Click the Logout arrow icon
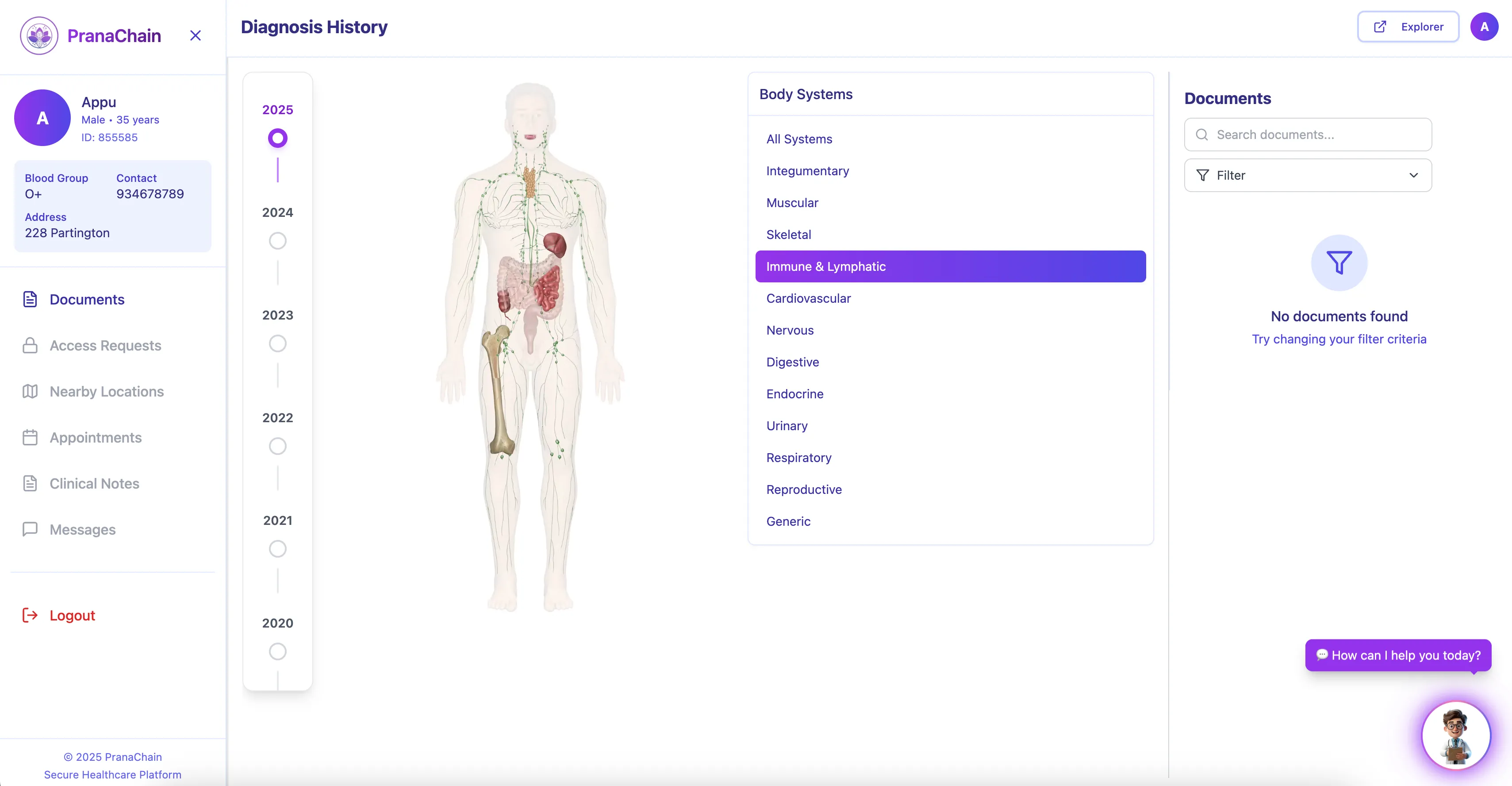Image resolution: width=1512 pixels, height=786 pixels. click(30, 615)
